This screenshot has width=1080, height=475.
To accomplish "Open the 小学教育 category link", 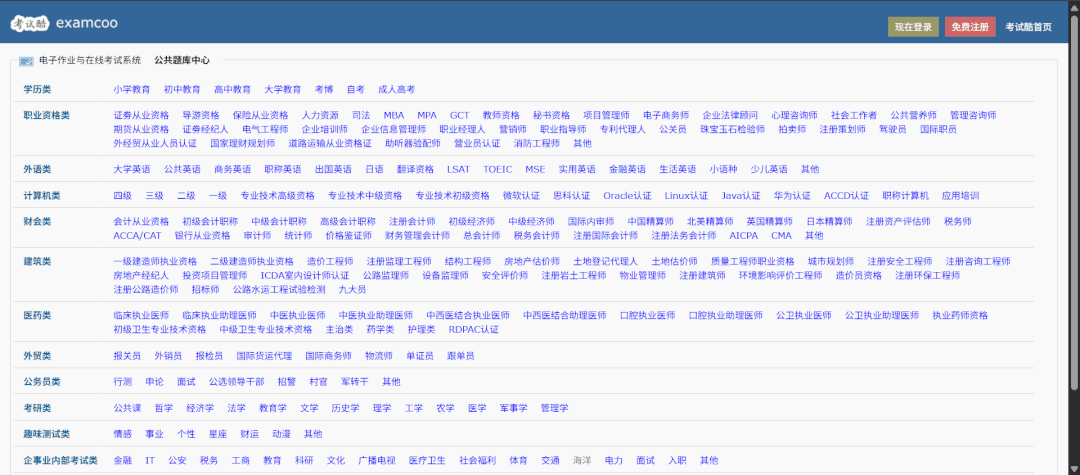I will pyautogui.click(x=132, y=89).
